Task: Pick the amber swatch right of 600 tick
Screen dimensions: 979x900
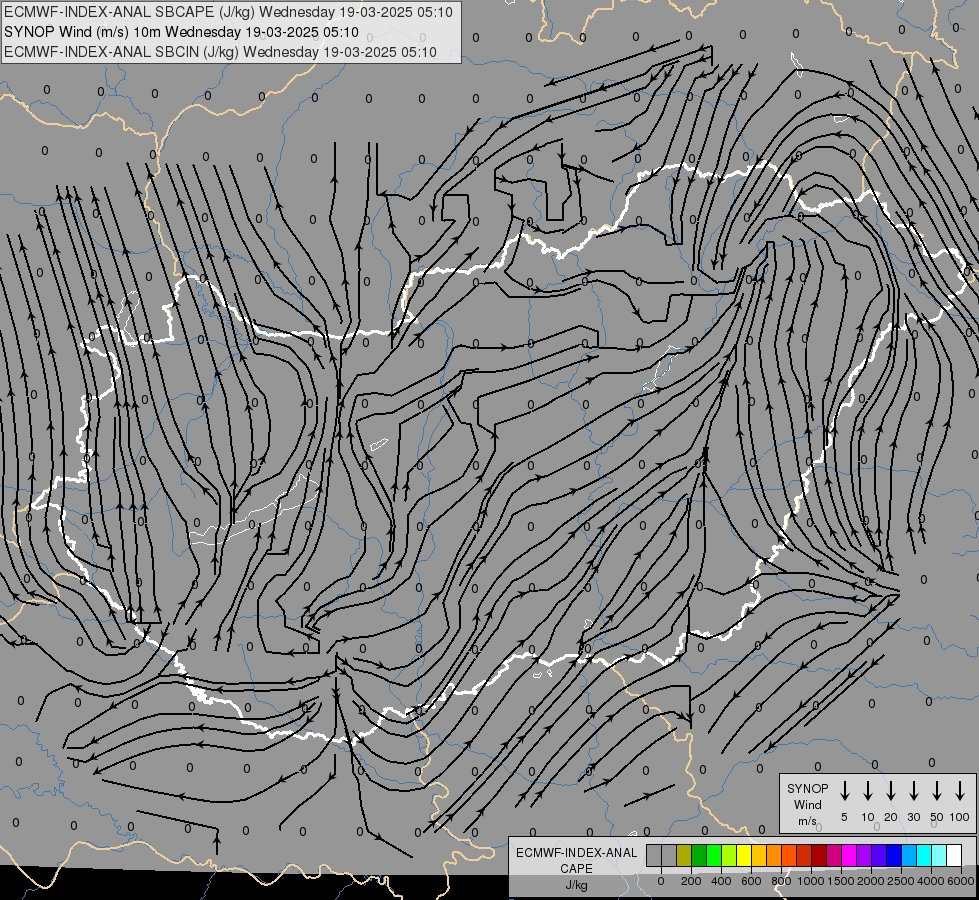Action: pyautogui.click(x=759, y=855)
